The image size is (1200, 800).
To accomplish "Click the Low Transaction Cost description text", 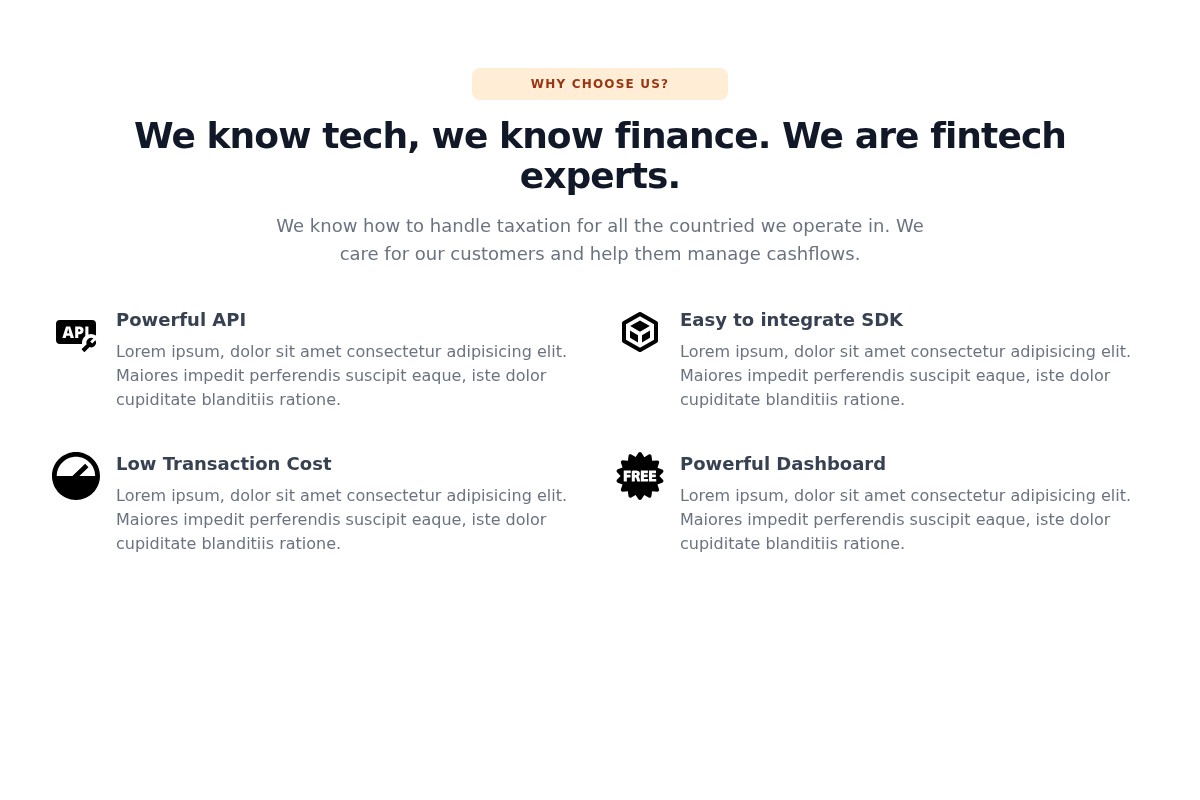I will 341,519.
